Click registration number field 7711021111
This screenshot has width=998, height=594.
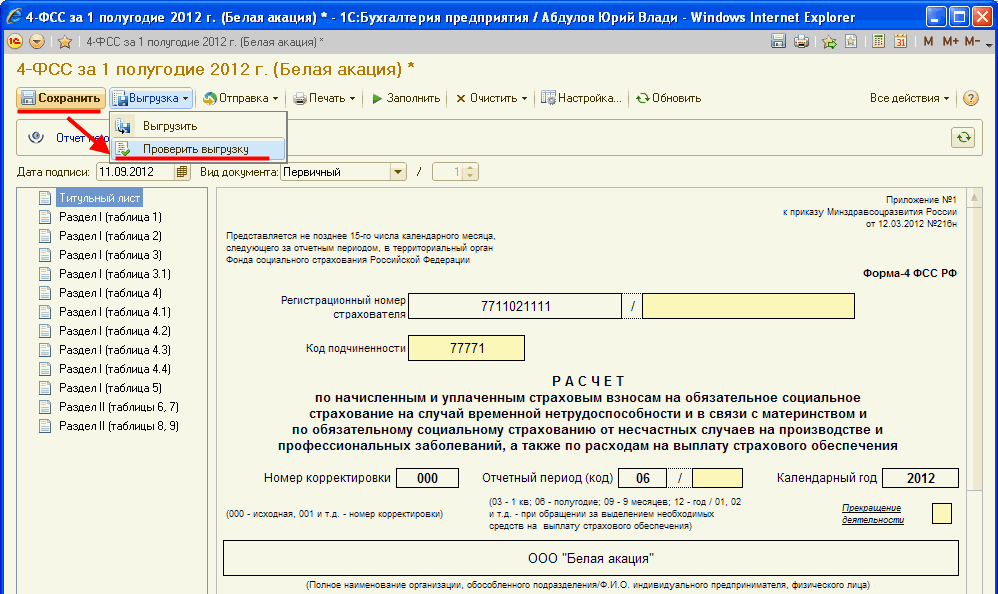click(515, 306)
